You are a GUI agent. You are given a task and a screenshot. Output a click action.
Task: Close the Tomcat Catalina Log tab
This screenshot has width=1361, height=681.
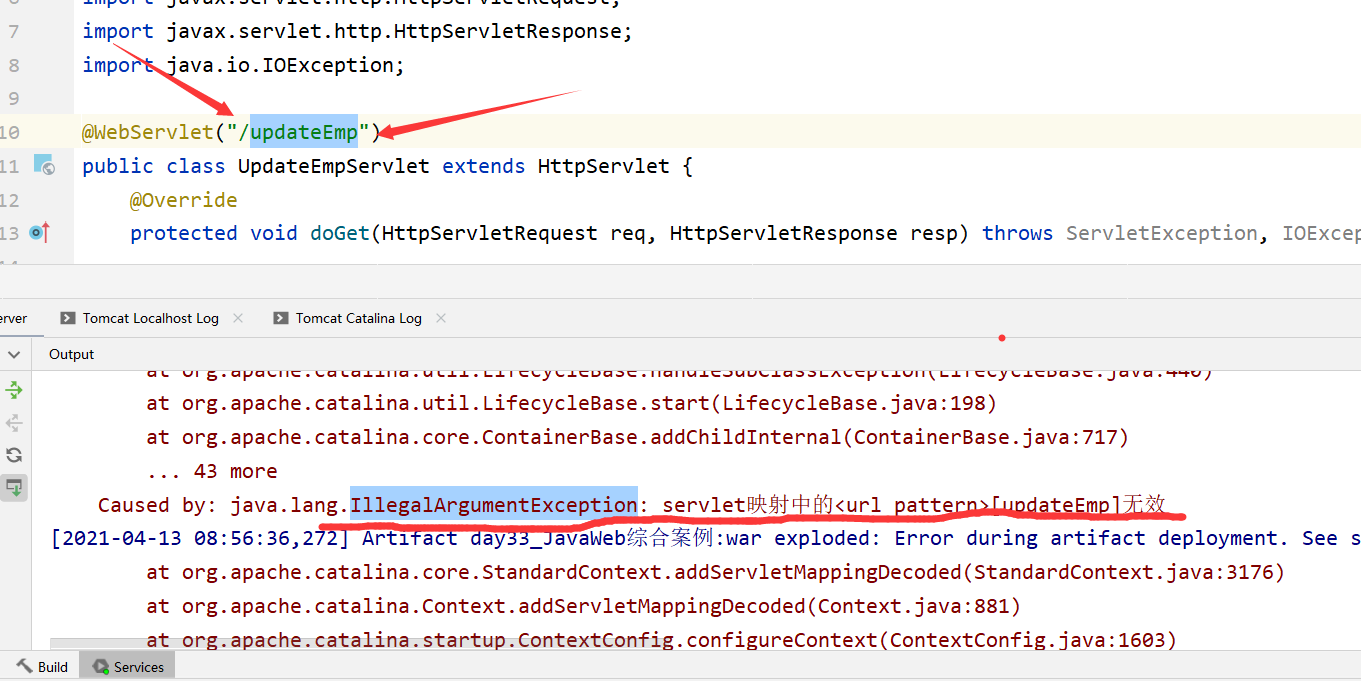440,318
